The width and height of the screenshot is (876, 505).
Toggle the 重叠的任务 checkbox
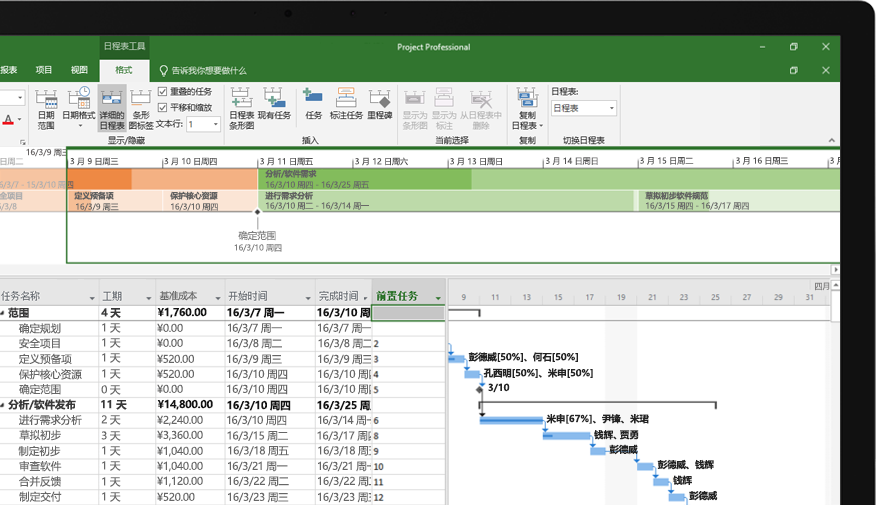coord(163,91)
